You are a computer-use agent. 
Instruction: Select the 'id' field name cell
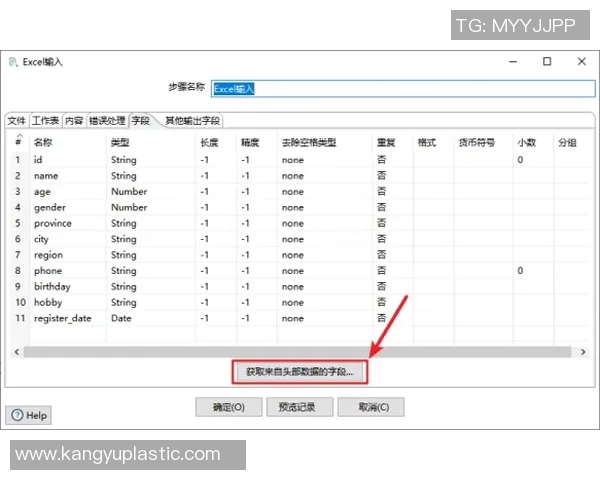click(68, 160)
